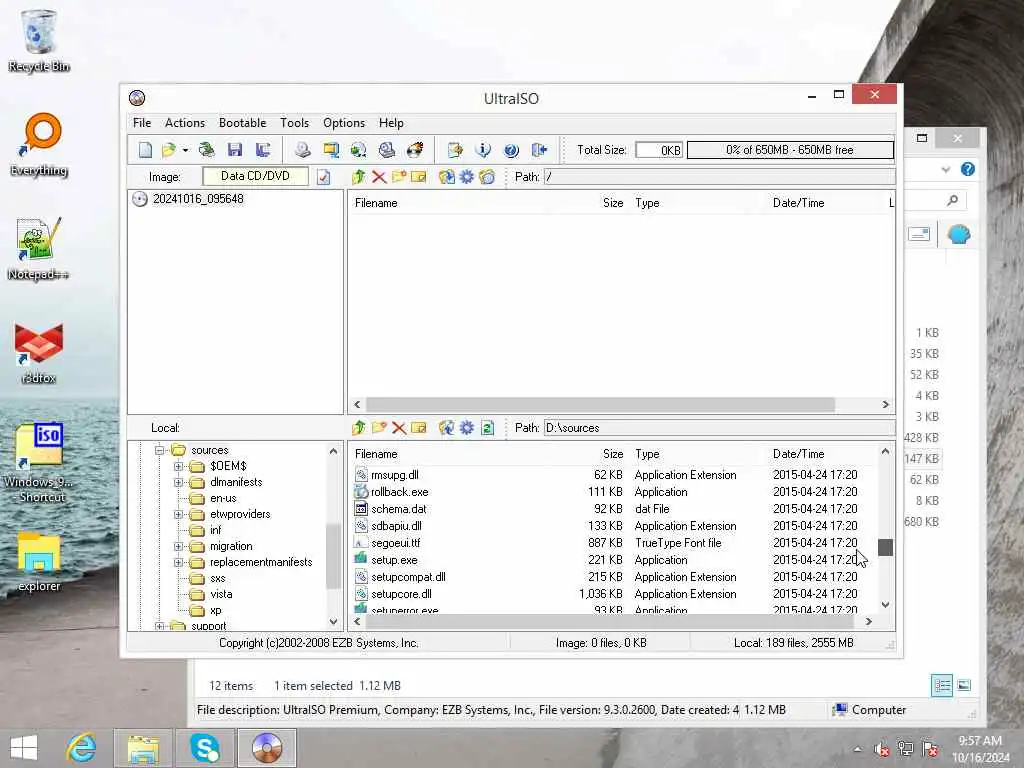This screenshot has width=1024, height=768.
Task: Expand the etwproviders folder node
Action: pyautogui.click(x=178, y=514)
